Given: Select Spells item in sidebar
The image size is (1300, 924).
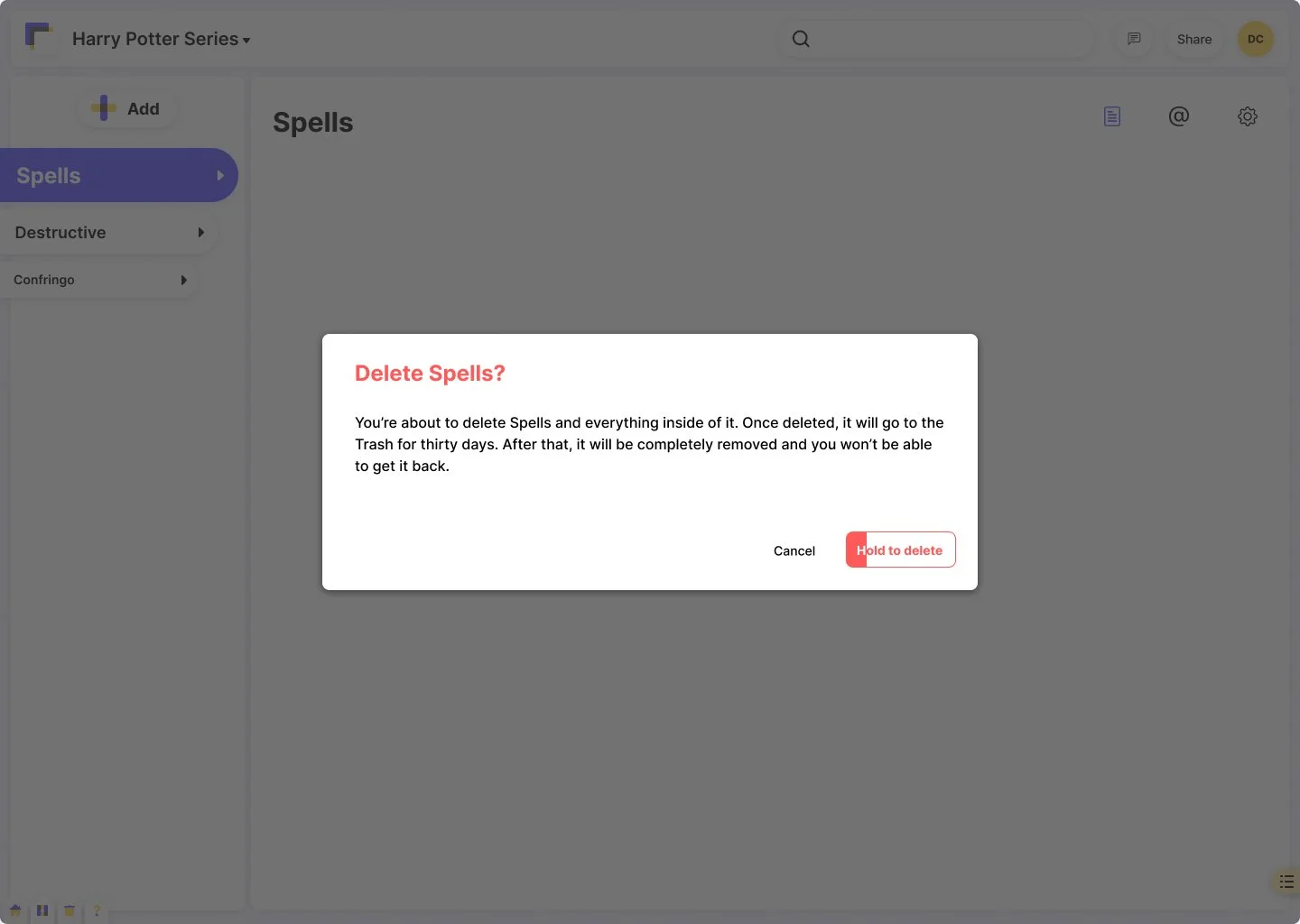Looking at the screenshot, I should click(x=117, y=175).
